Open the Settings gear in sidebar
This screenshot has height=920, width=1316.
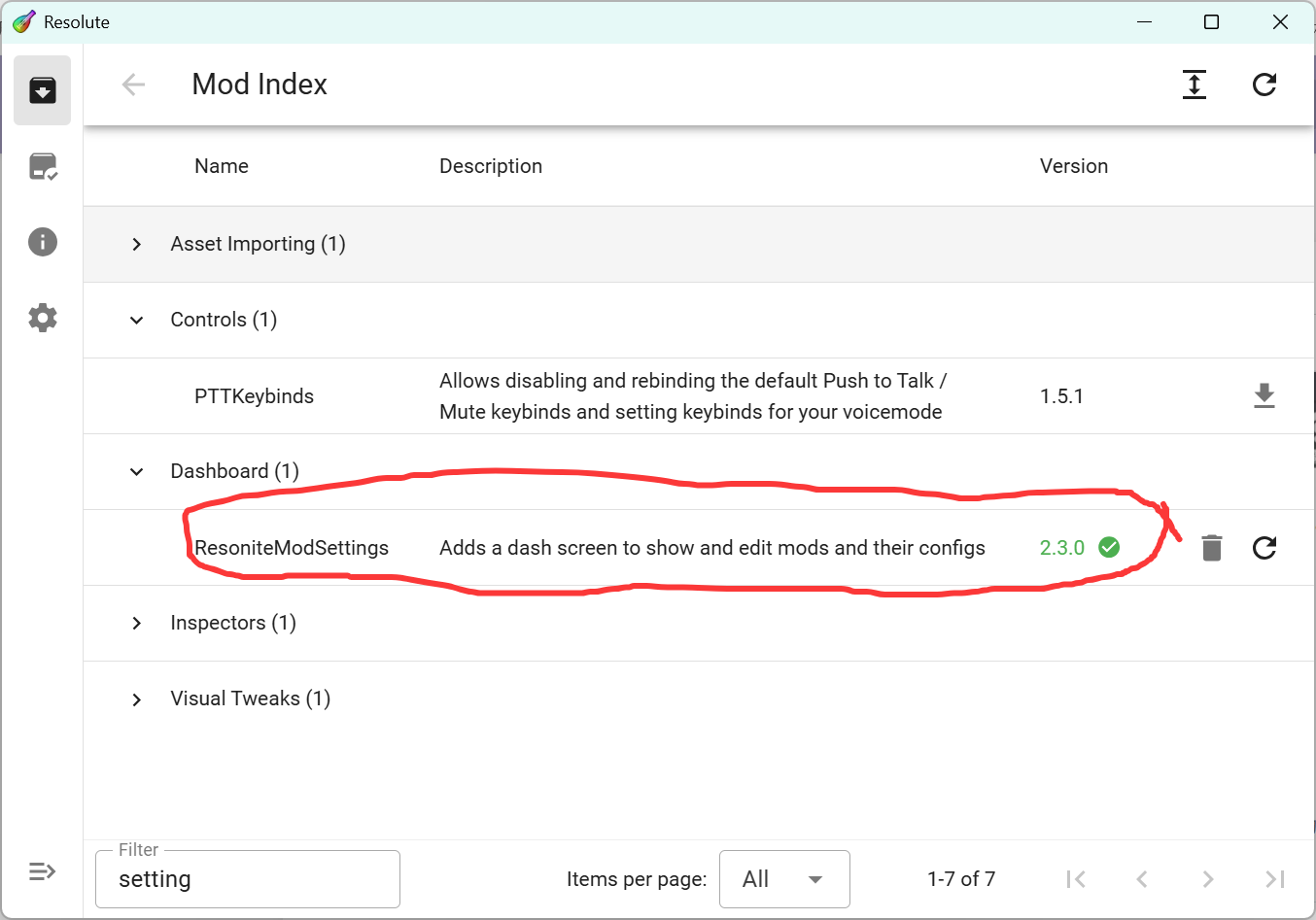(x=42, y=318)
